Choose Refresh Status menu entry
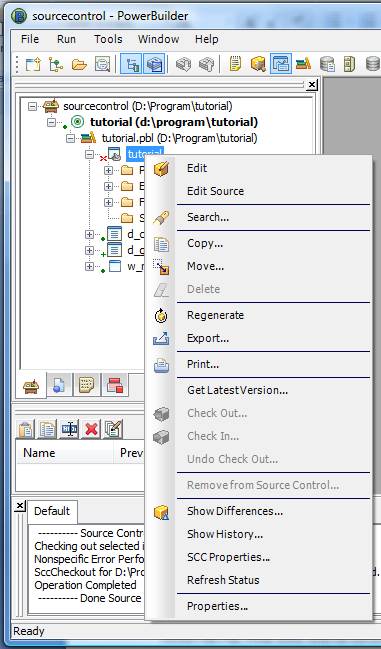The height and width of the screenshot is (649, 381). [x=259, y=580]
